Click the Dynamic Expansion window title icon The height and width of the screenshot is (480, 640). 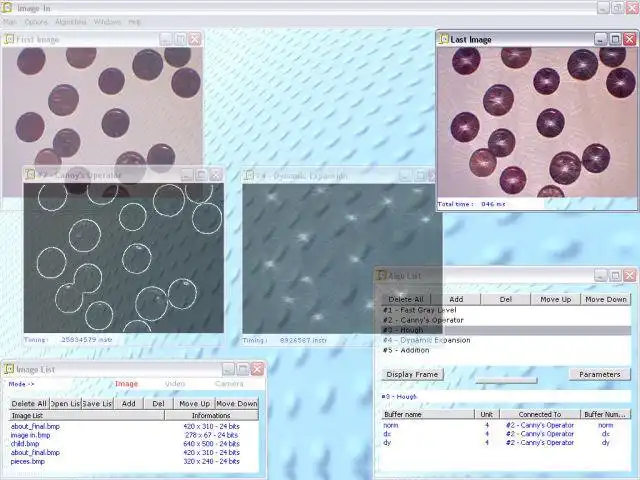tap(248, 176)
